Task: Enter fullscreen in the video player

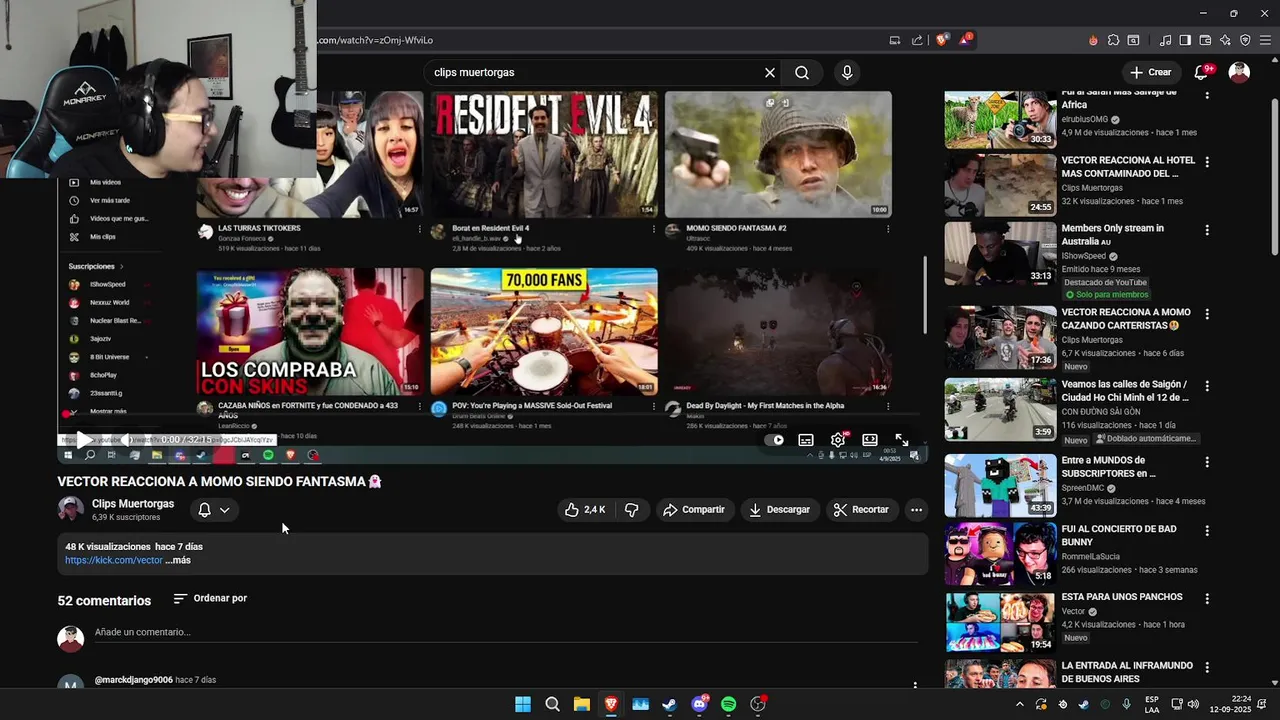Action: (x=902, y=440)
